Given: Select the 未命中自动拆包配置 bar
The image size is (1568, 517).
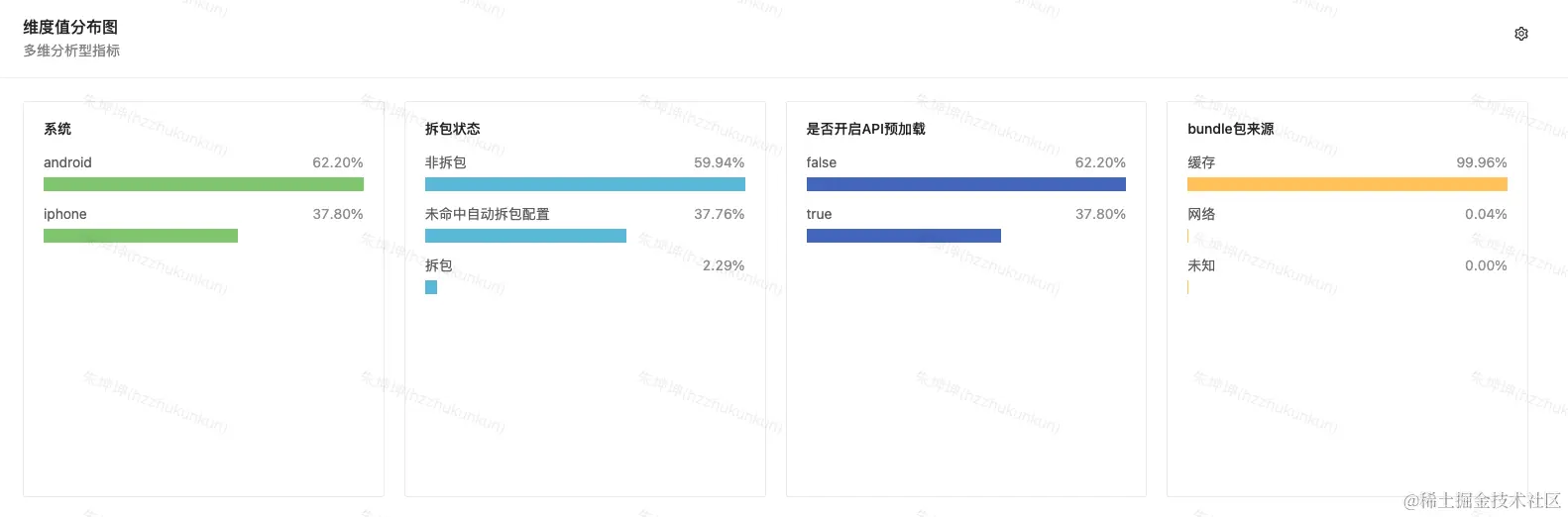Looking at the screenshot, I should 525,236.
